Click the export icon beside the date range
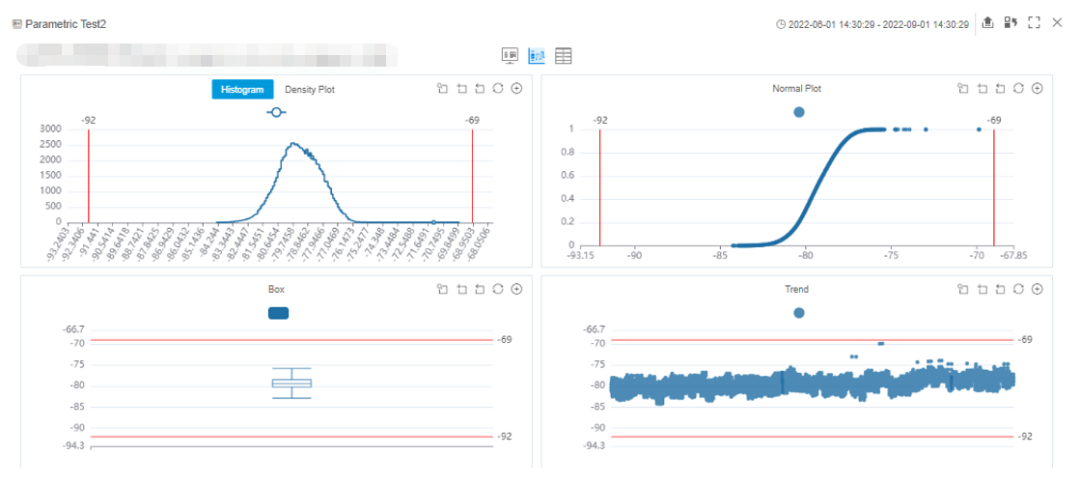The image size is (1080, 484). (988, 22)
